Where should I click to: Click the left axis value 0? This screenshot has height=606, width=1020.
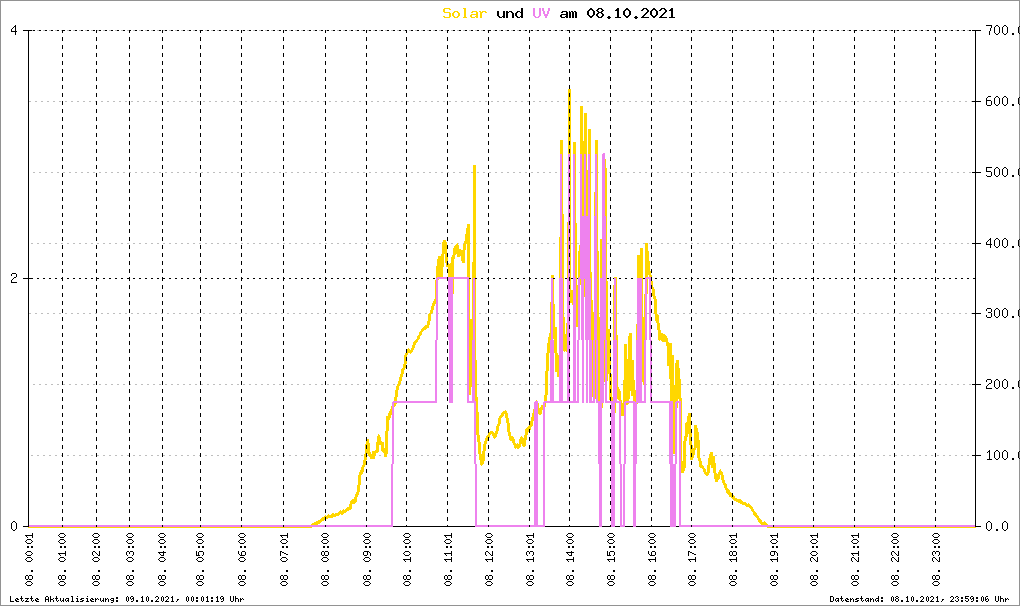(x=14, y=526)
